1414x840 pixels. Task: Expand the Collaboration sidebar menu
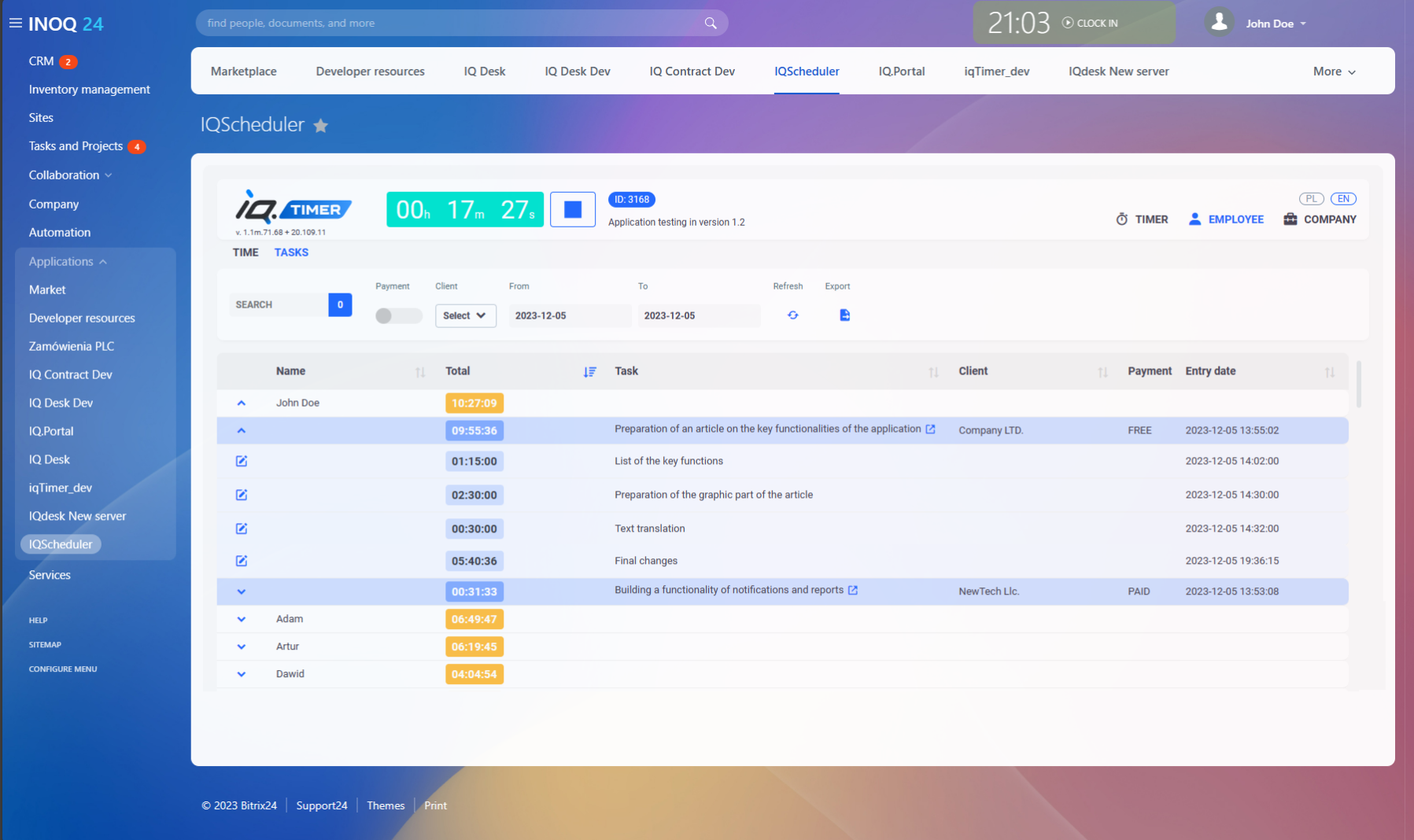click(71, 175)
